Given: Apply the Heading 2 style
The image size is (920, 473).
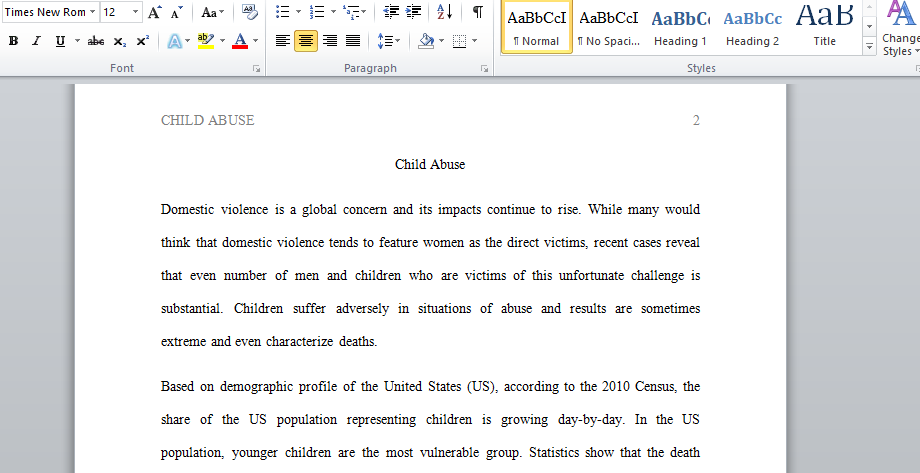Looking at the screenshot, I should tap(752, 27).
